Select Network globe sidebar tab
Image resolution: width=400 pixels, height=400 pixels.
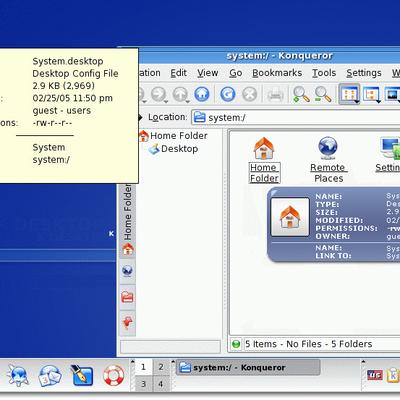pos(128,271)
